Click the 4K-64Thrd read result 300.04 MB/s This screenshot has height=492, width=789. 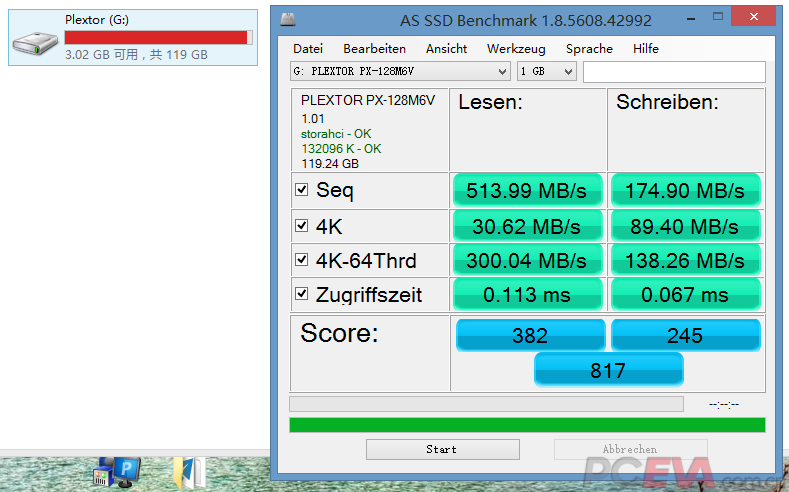[x=527, y=261]
